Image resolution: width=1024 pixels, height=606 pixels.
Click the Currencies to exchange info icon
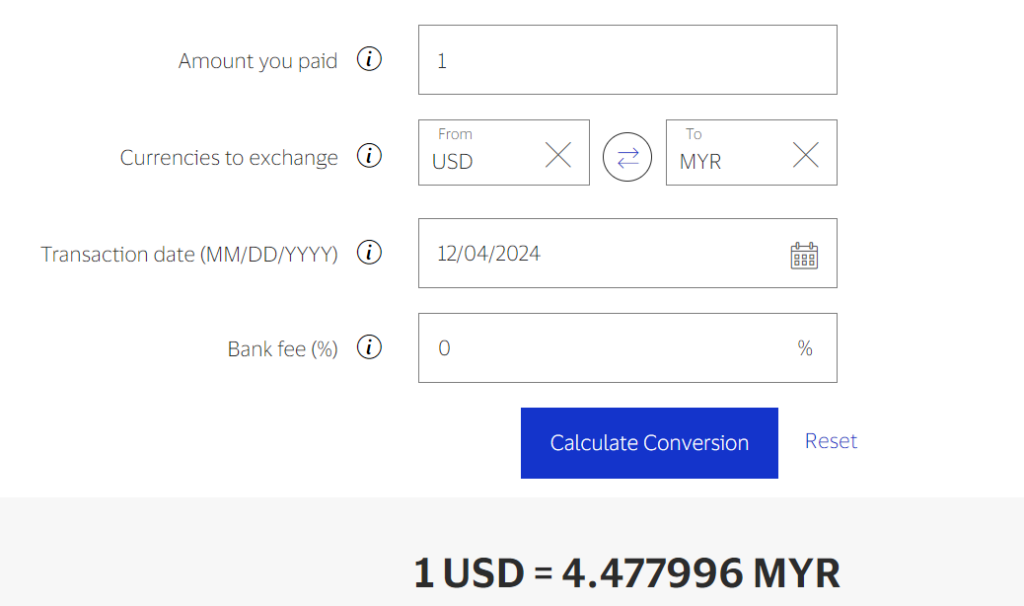click(x=370, y=157)
